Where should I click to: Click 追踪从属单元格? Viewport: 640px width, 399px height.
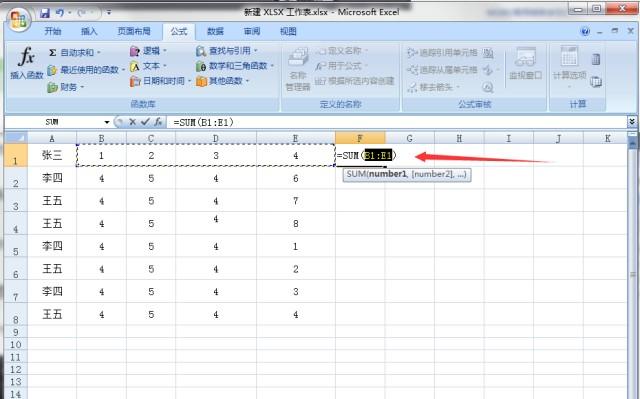coord(442,70)
